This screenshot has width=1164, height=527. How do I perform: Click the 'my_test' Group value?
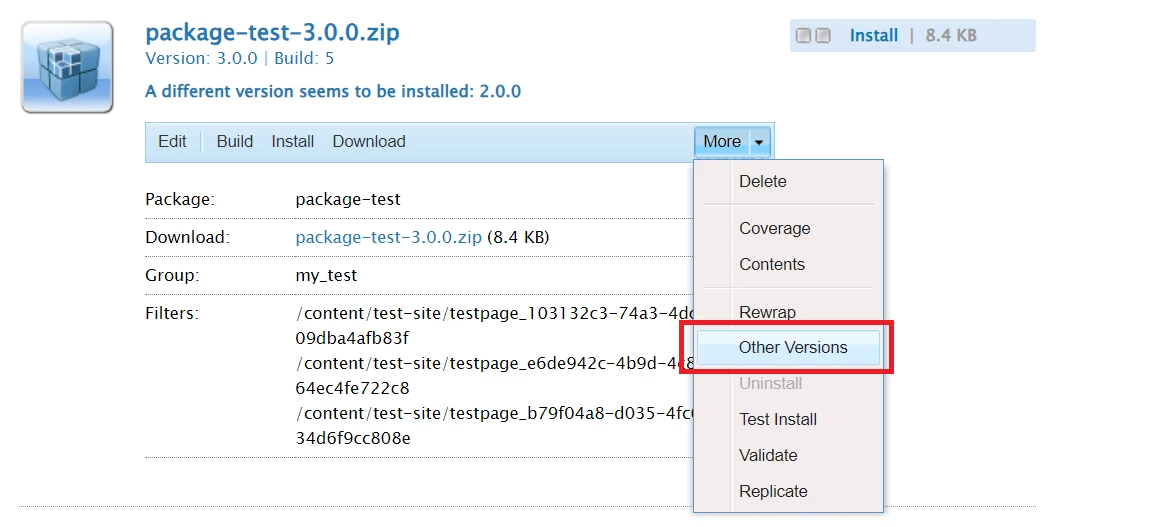pyautogui.click(x=327, y=275)
